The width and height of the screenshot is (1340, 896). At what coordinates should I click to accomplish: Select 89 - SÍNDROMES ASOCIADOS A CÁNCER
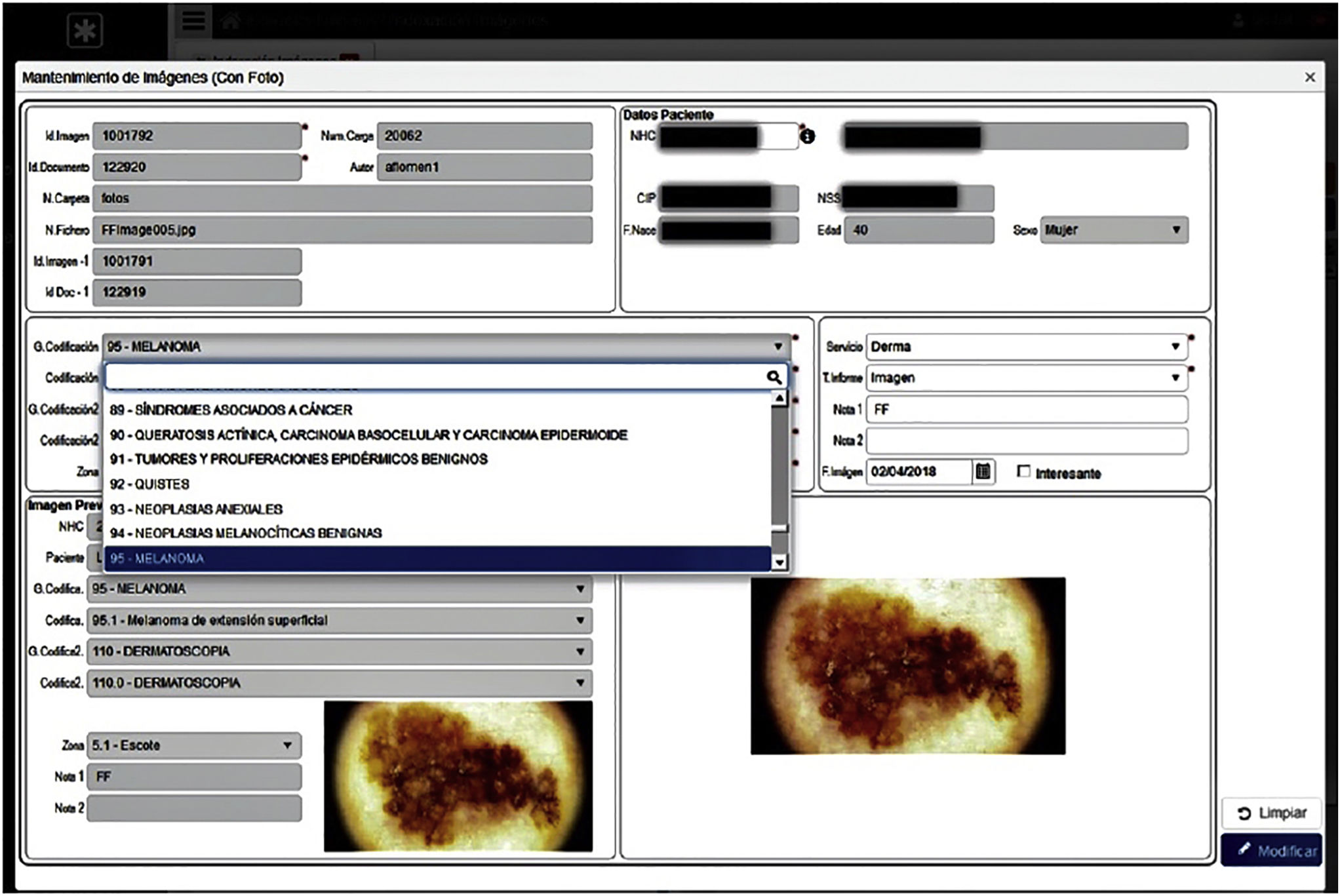pos(231,410)
